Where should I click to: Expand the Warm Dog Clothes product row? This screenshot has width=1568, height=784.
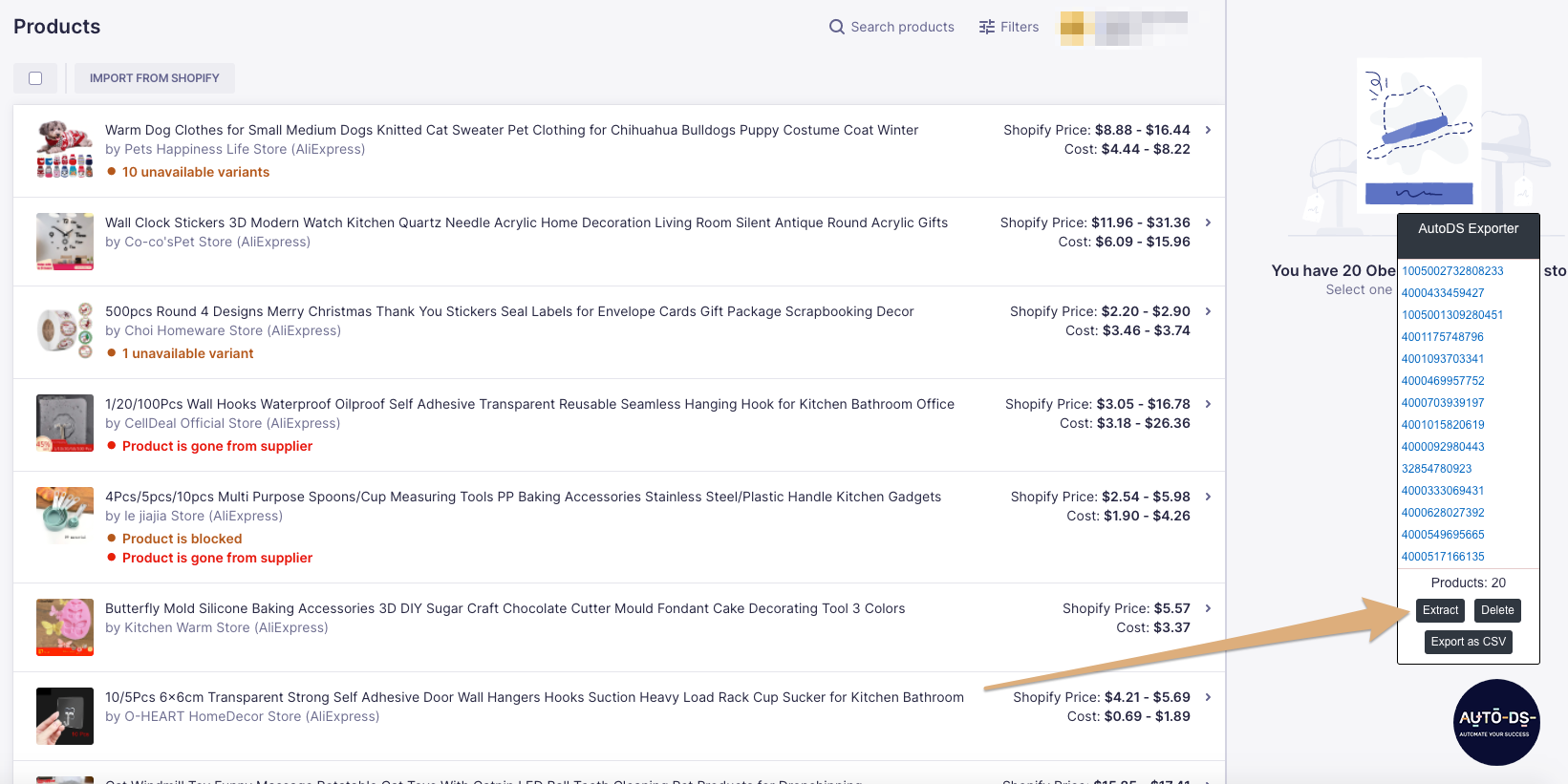click(x=1208, y=130)
